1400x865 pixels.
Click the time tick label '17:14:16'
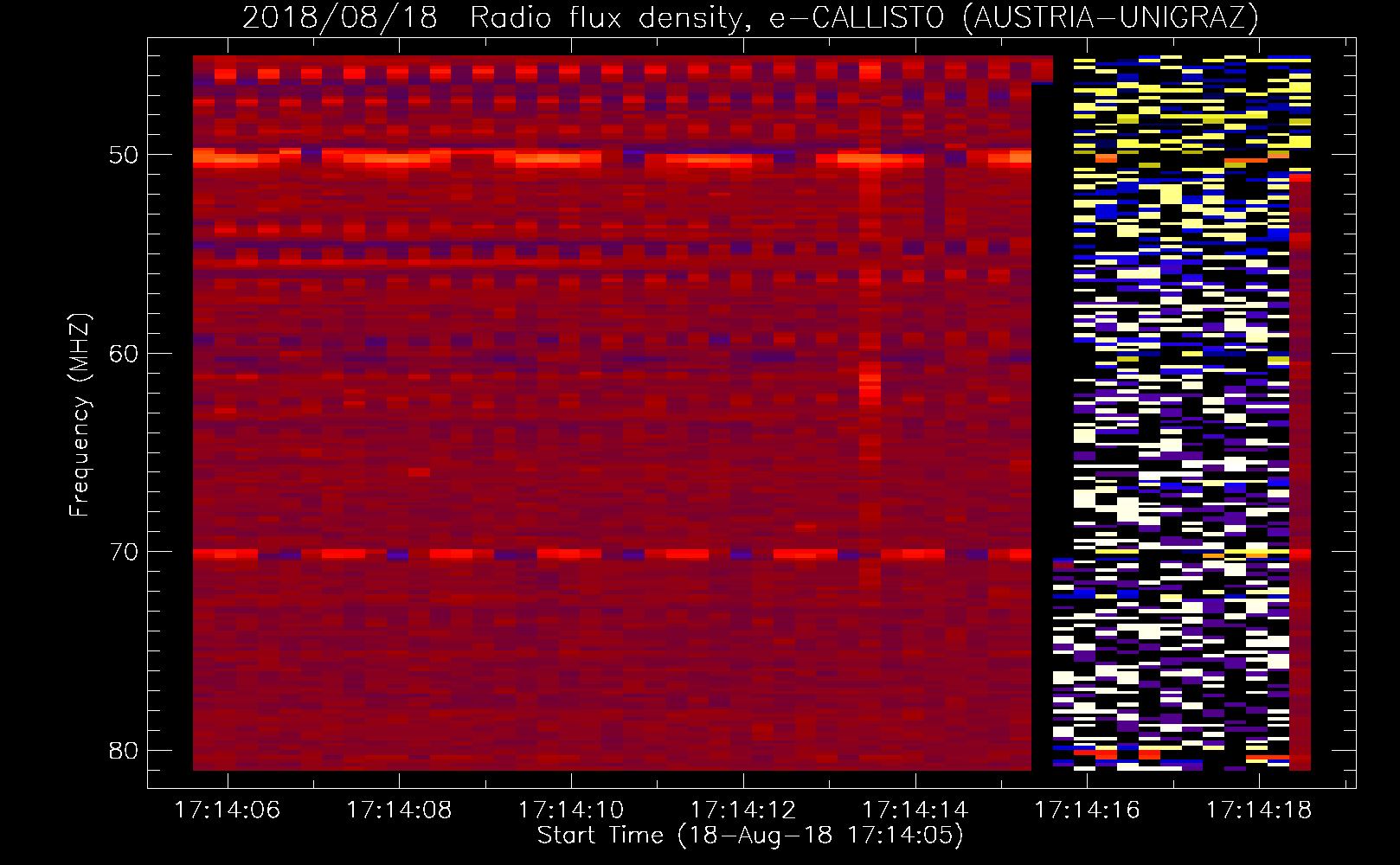(1088, 811)
